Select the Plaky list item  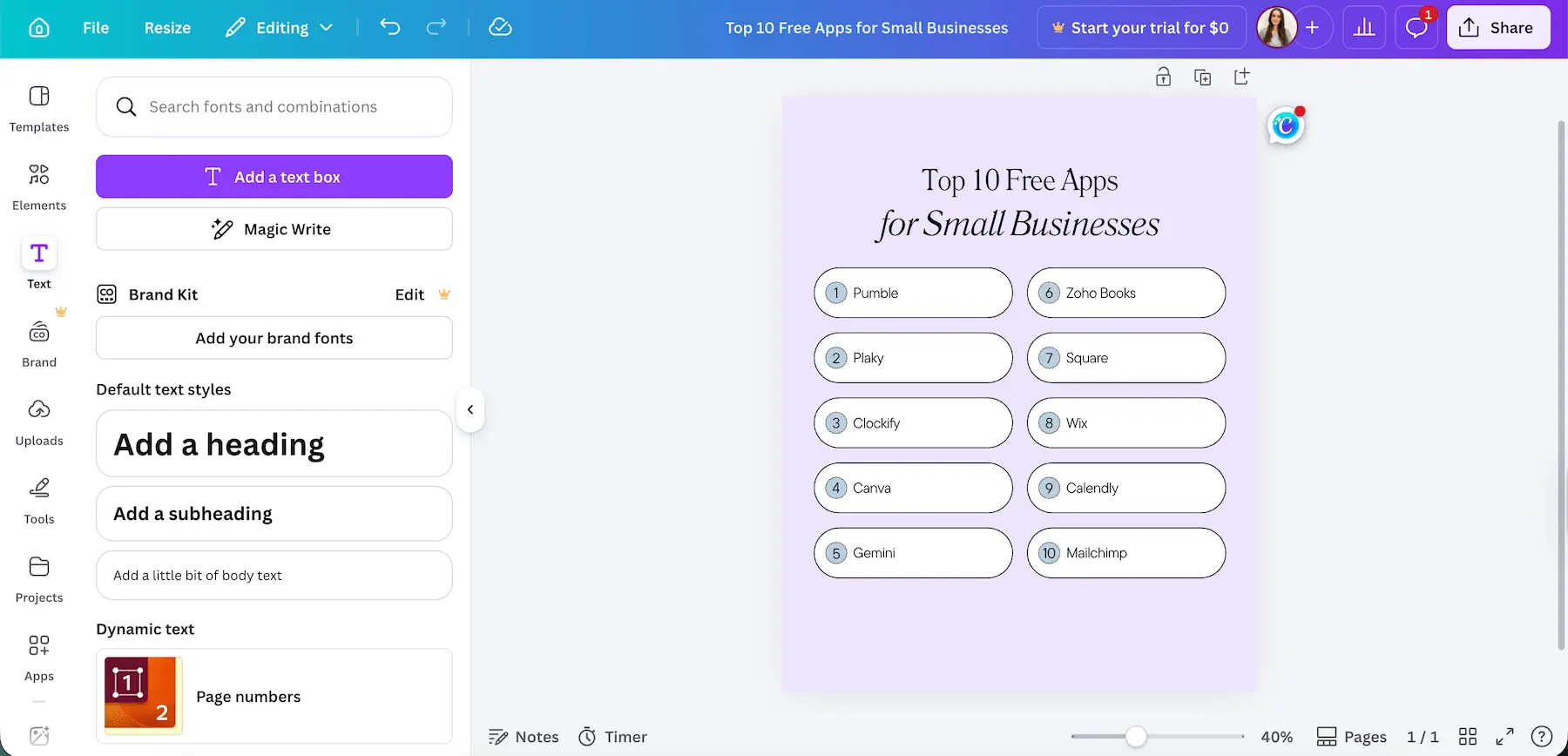coord(913,358)
